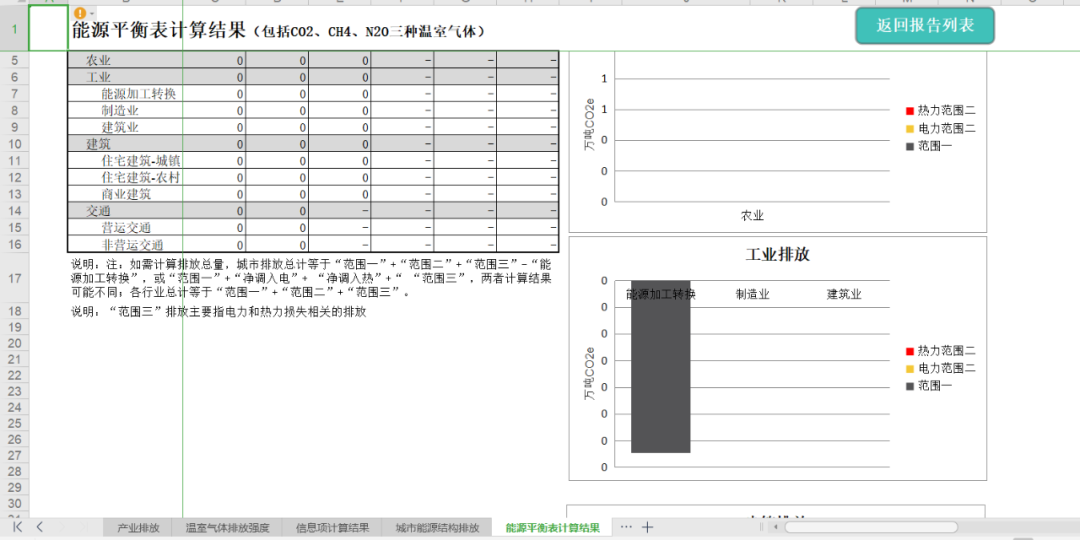Switch to the 温室气体排放强度 sheet tab

[x=227, y=528]
